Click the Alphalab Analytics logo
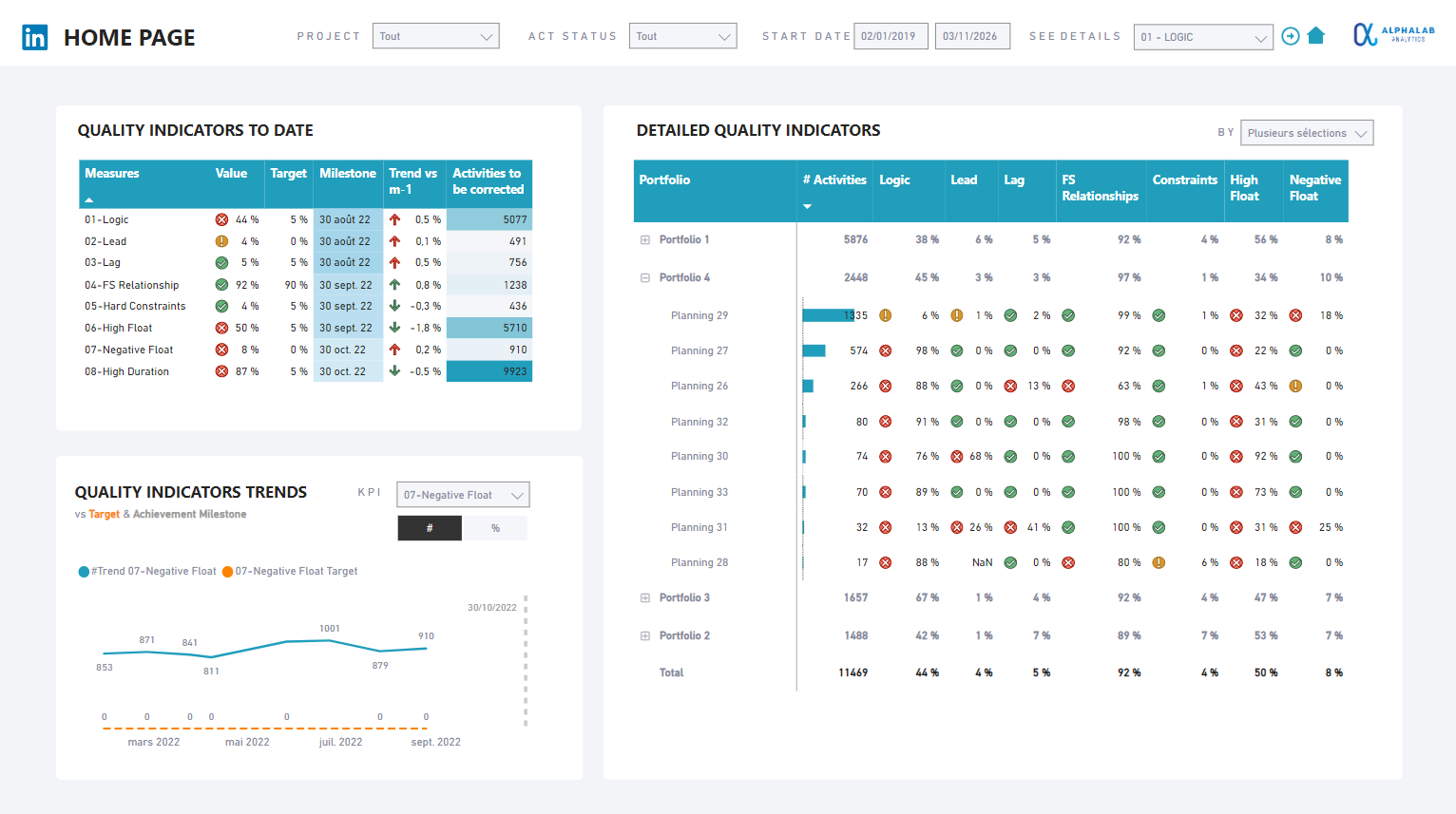This screenshot has height=814, width=1456. click(x=1393, y=35)
